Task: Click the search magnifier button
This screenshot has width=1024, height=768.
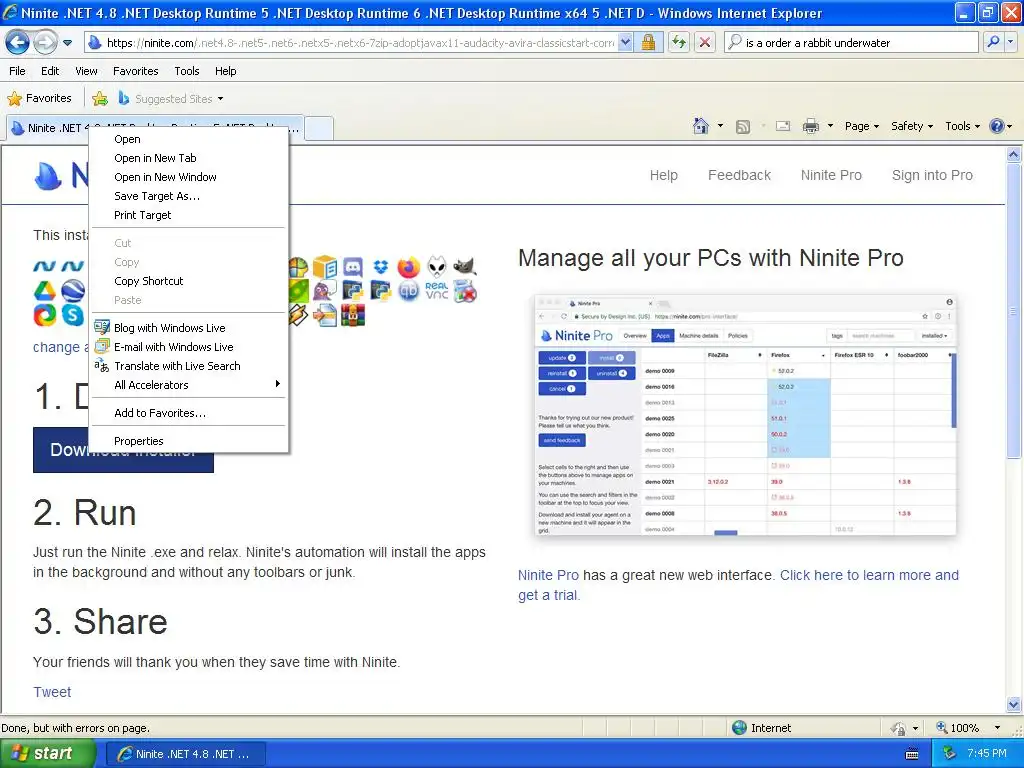Action: 993,42
